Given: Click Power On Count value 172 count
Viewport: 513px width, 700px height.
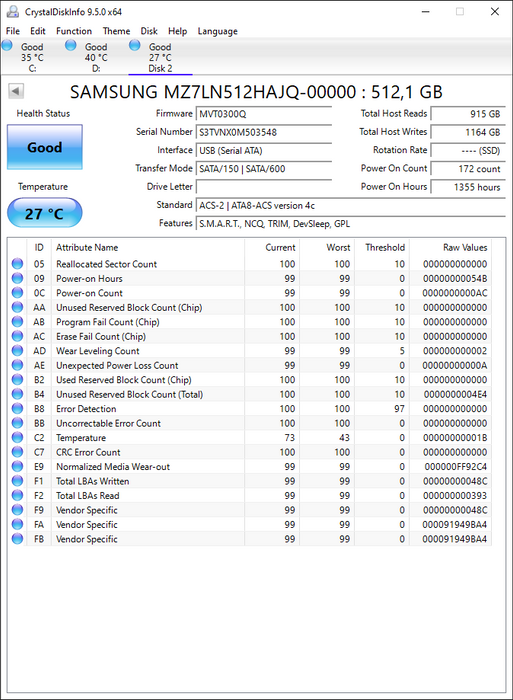Looking at the screenshot, I should (468, 169).
